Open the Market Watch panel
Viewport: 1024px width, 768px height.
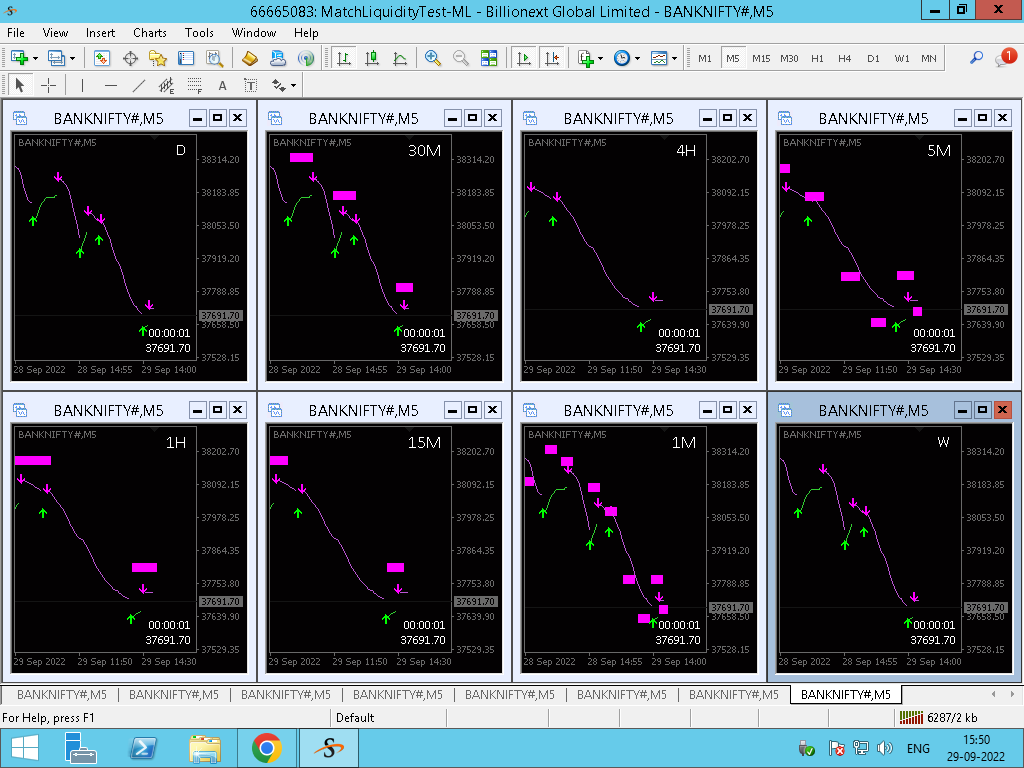tap(102, 58)
